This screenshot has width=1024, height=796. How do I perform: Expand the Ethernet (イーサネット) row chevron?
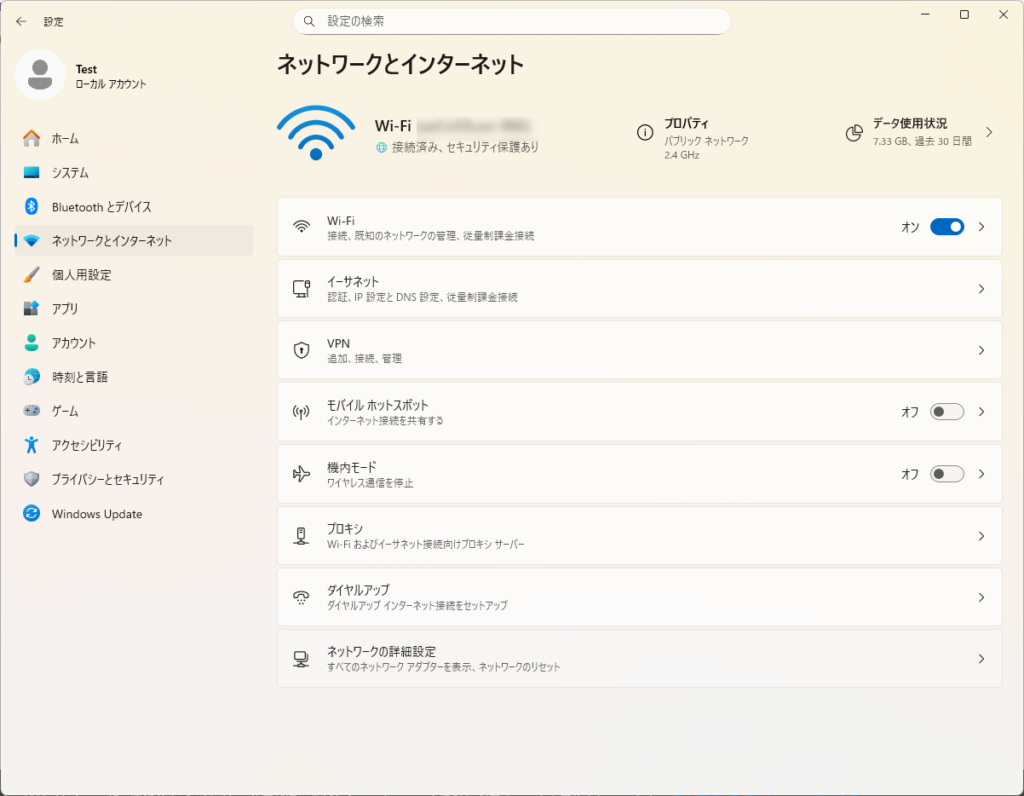point(981,289)
